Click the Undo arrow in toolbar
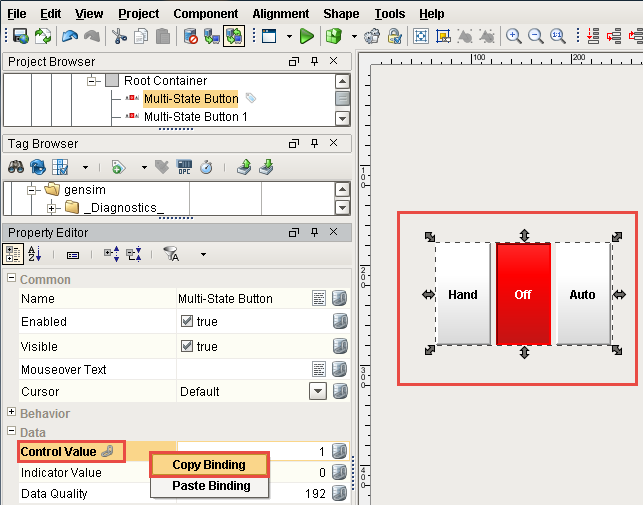643x505 pixels. (x=69, y=36)
